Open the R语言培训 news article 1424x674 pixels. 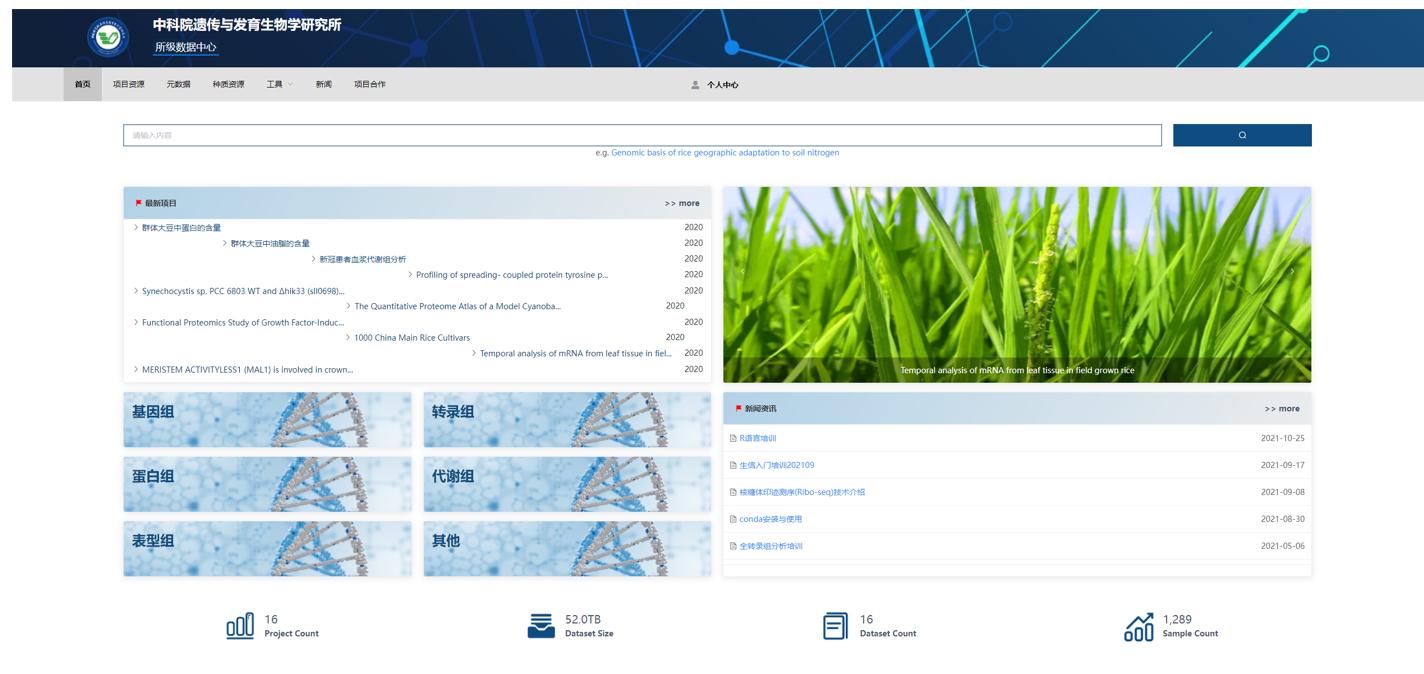(757, 438)
